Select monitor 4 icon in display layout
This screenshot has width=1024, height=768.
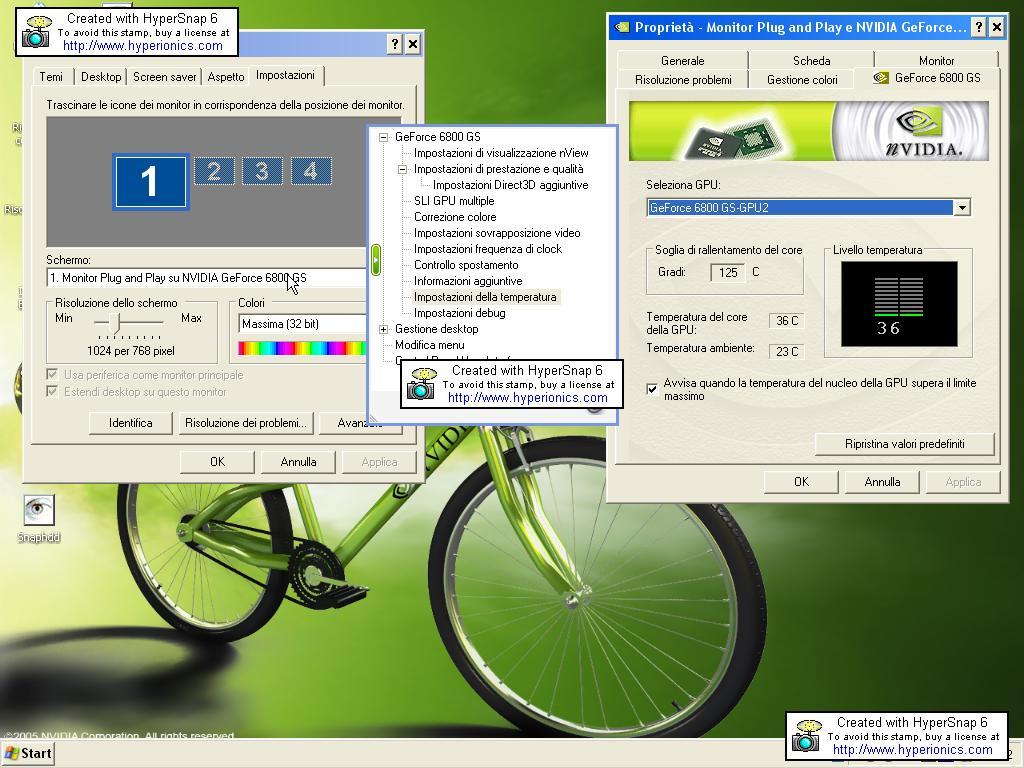pos(311,171)
